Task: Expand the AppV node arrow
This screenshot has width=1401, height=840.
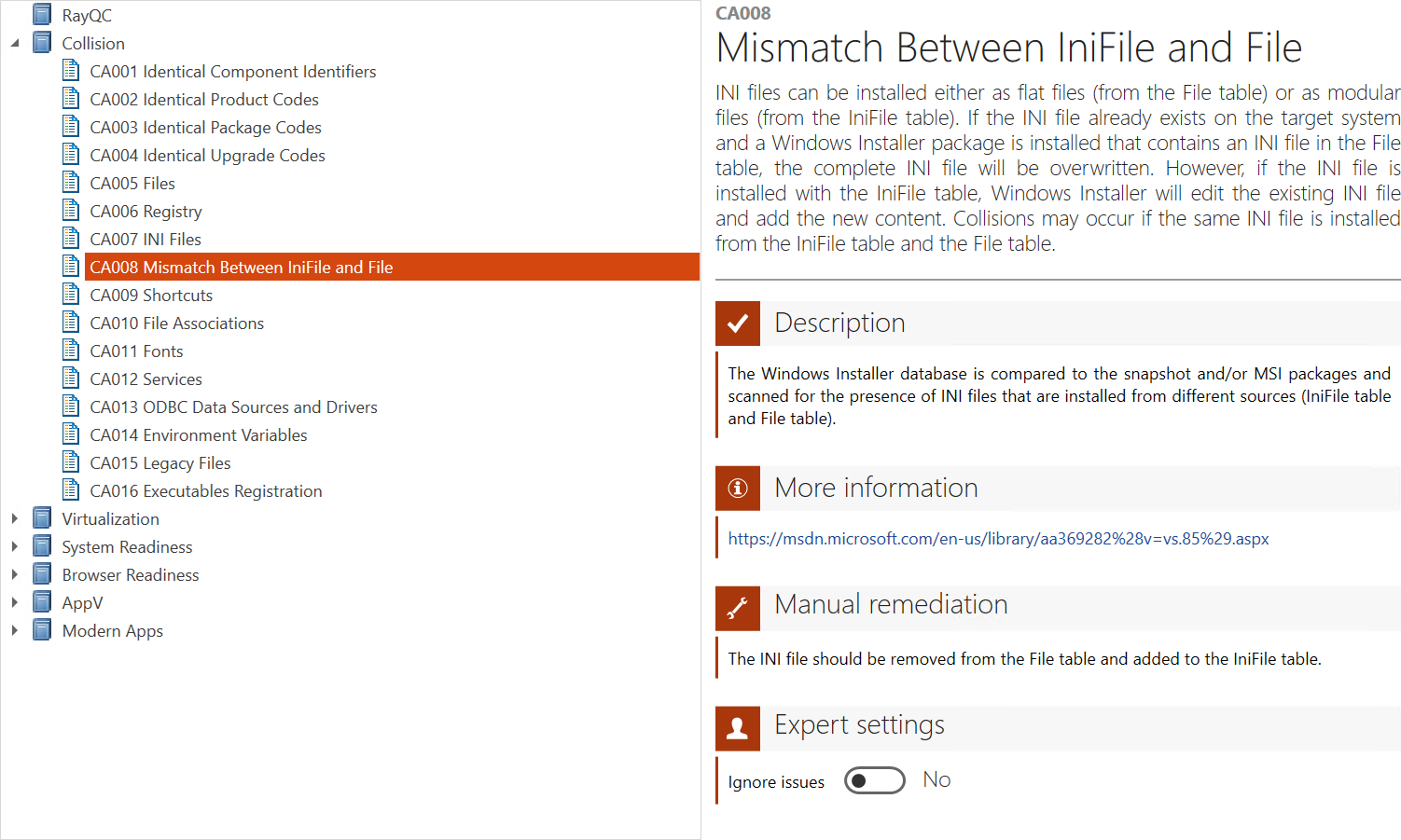Action: [x=15, y=602]
